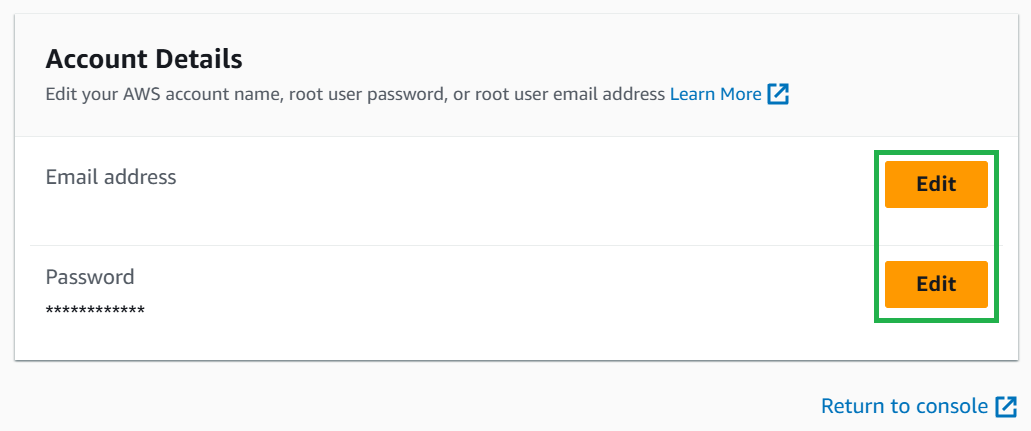The height and width of the screenshot is (431, 1031).
Task: Edit the root user email address
Action: coord(936,184)
